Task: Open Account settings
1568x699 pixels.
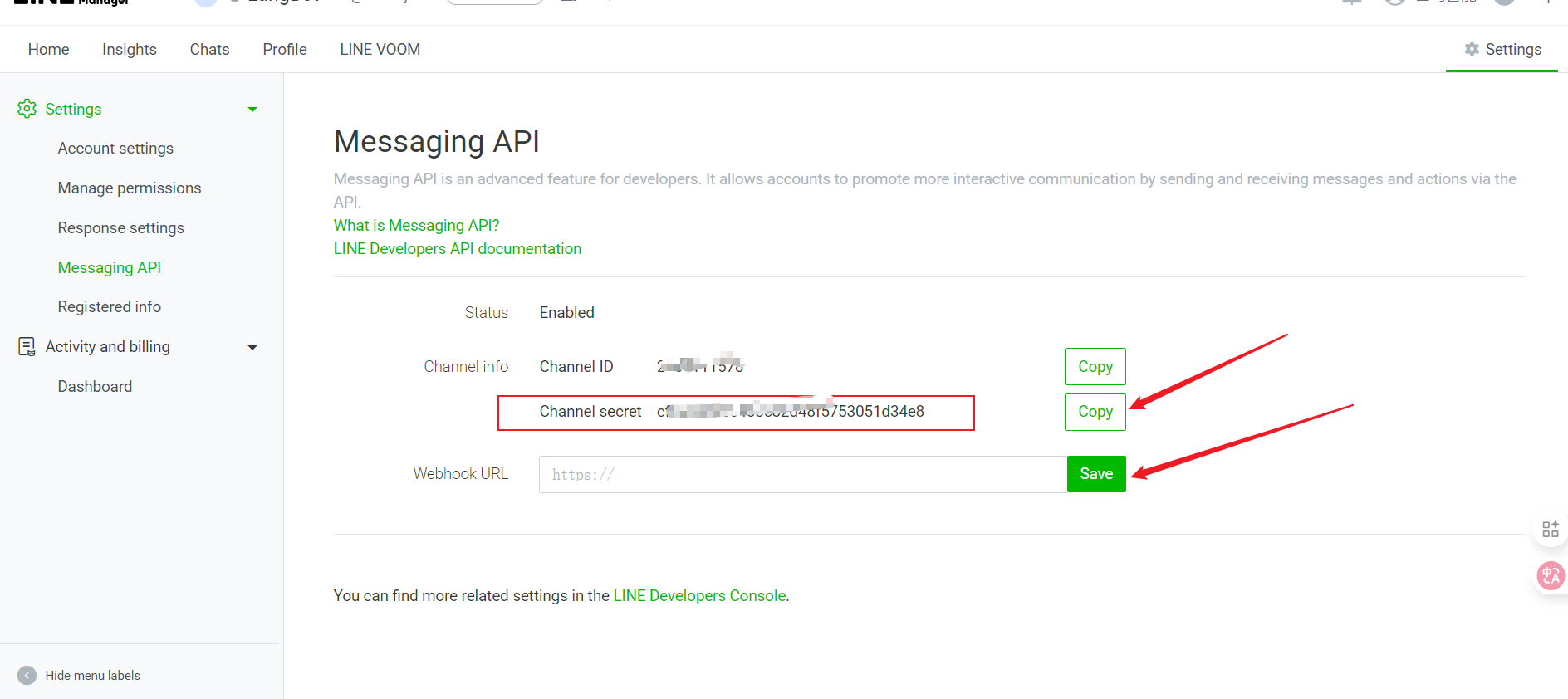Action: (115, 148)
